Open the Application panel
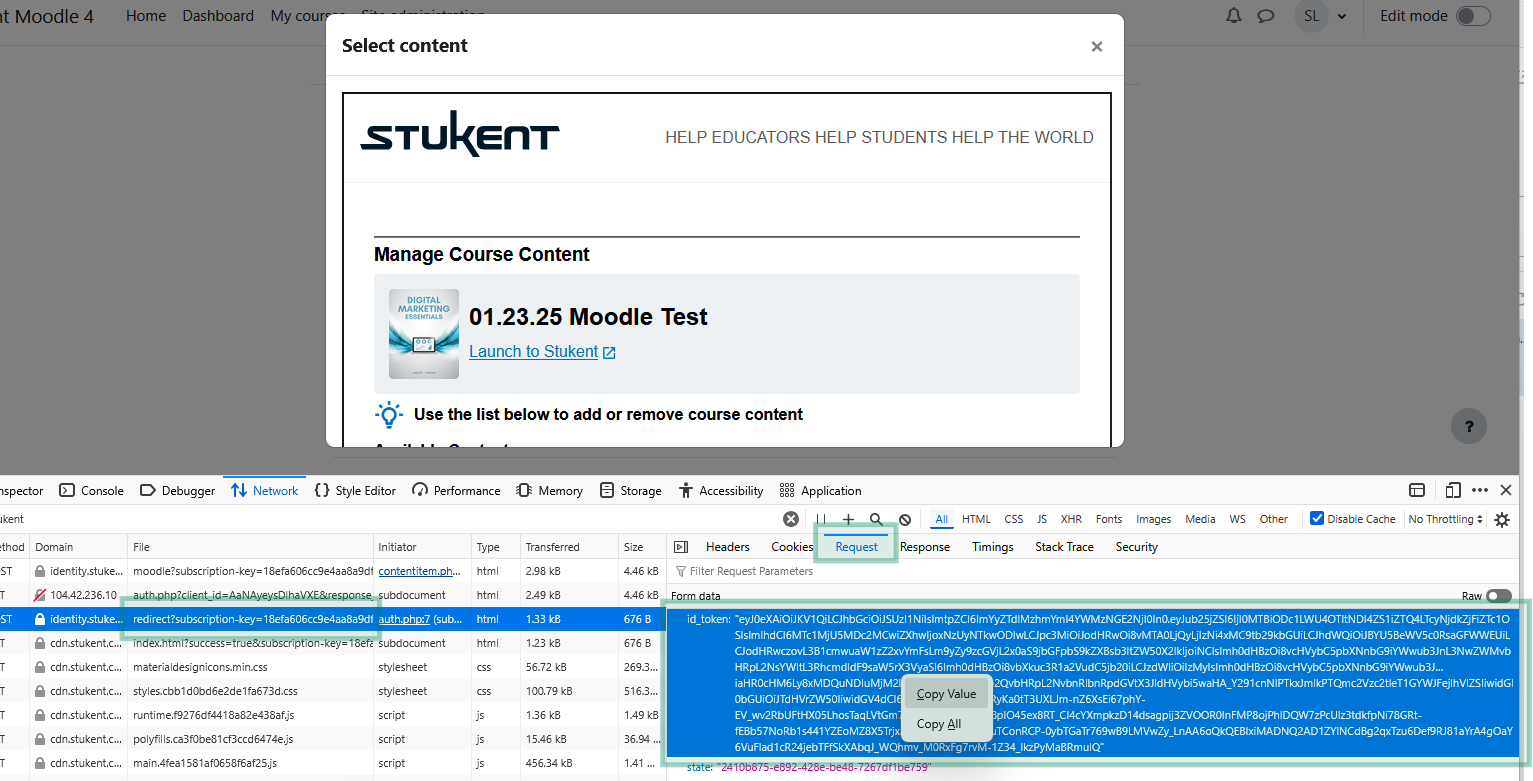 tap(820, 490)
